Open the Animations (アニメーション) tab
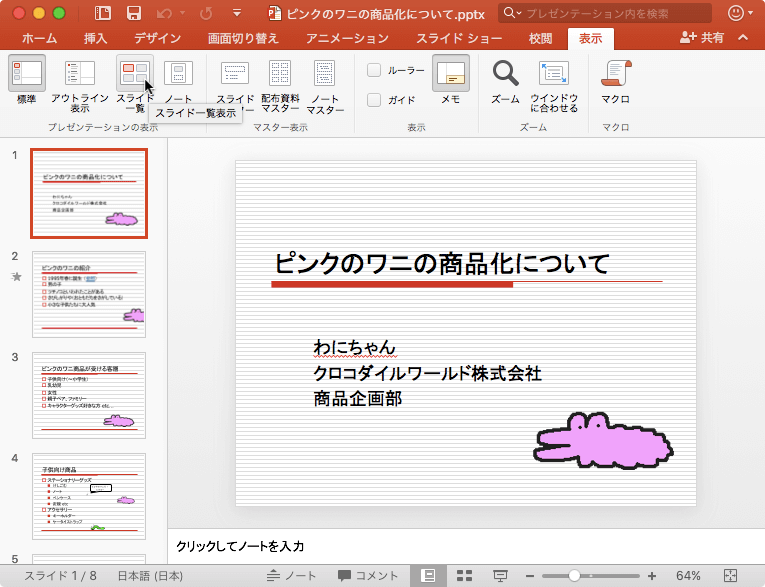The height and width of the screenshot is (587, 765). (347, 38)
